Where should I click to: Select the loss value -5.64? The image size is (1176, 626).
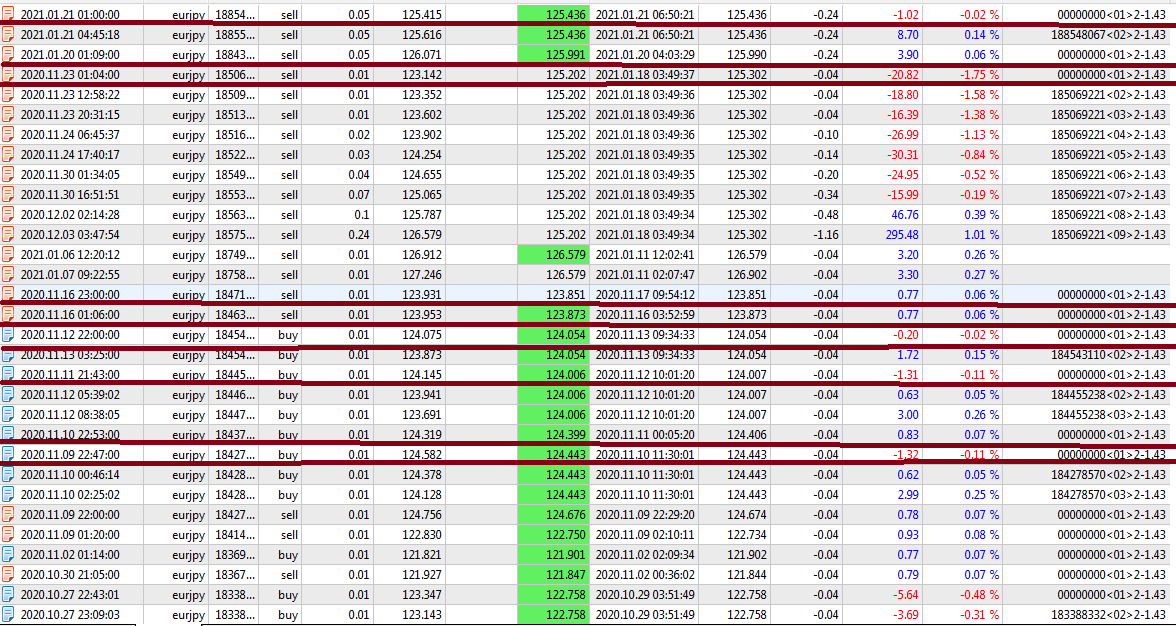pyautogui.click(x=905, y=595)
